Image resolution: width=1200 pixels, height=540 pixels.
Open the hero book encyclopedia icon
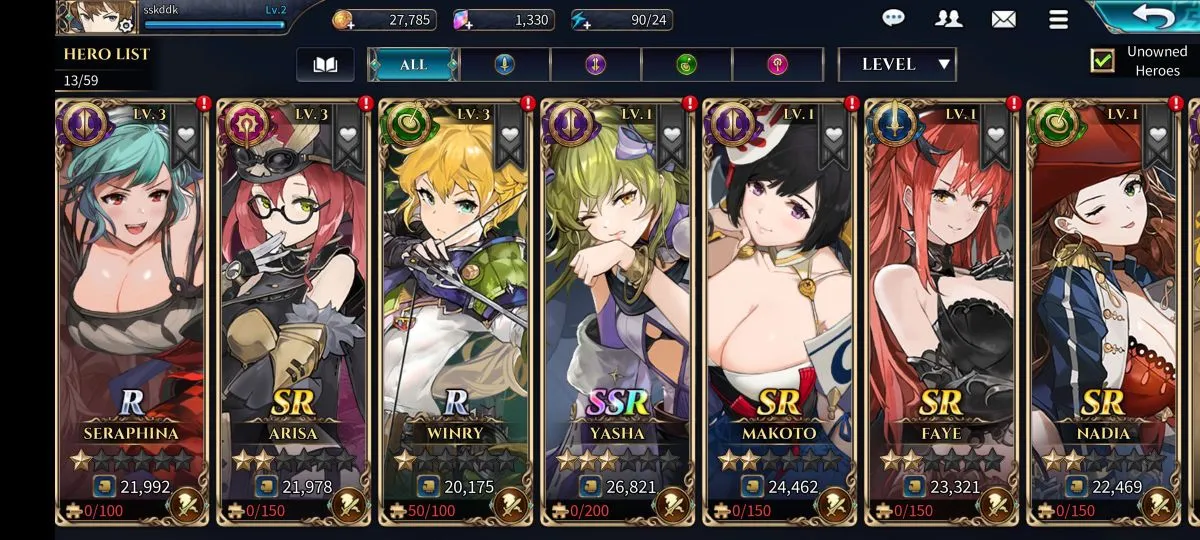tap(326, 64)
